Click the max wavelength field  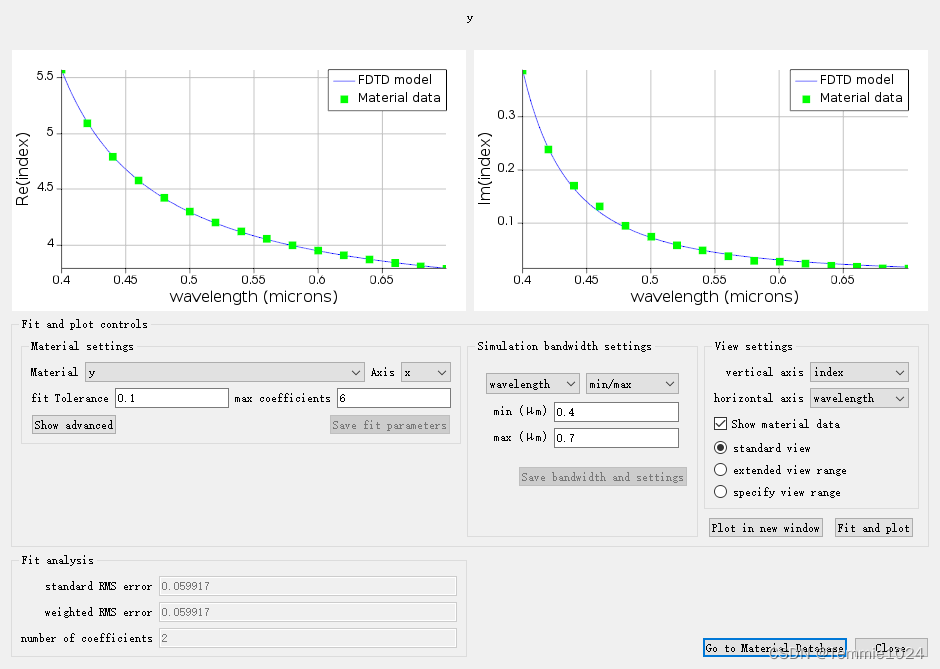[x=615, y=438]
